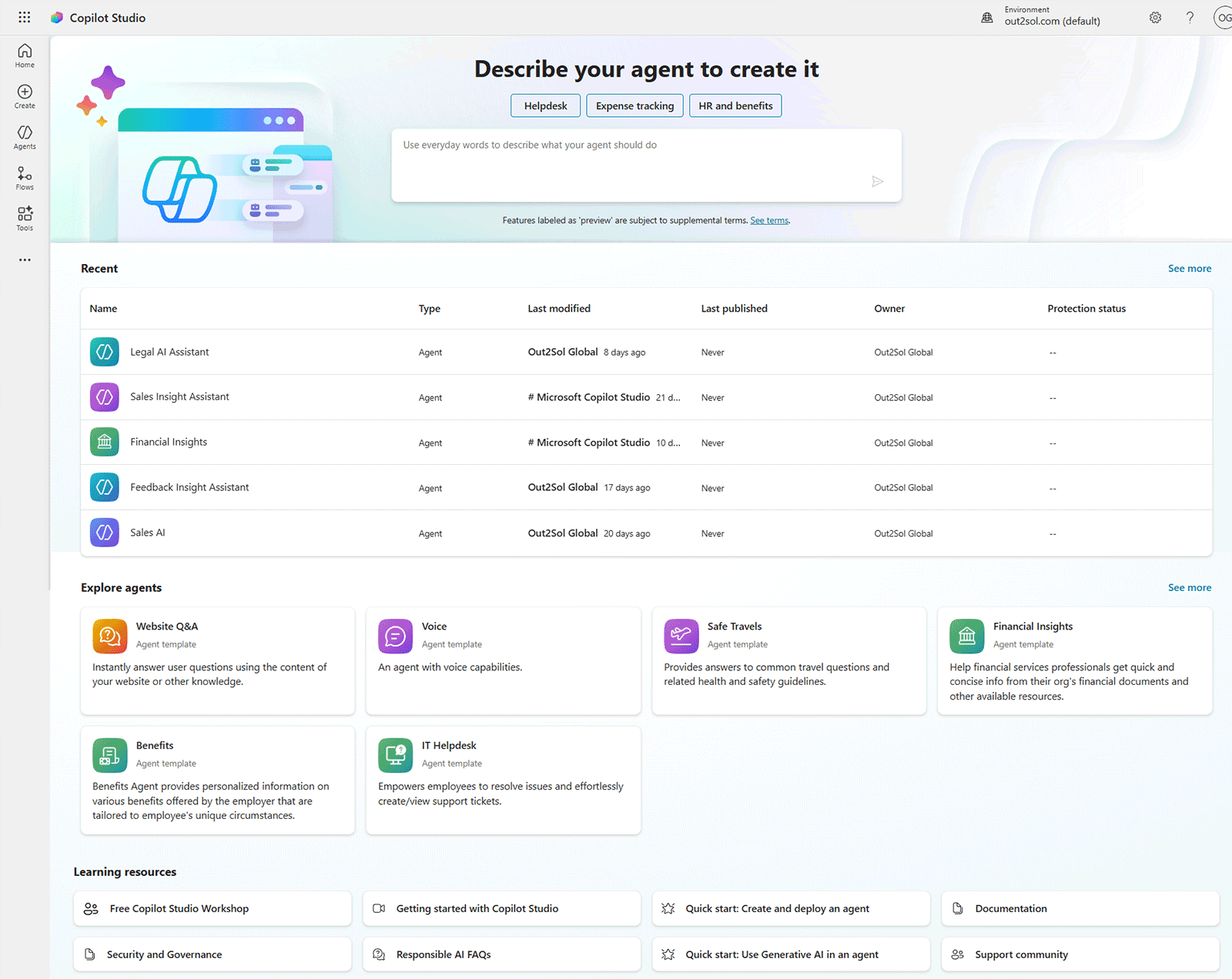Open sidebar more options ellipsis
Viewport: 1232px width, 979px height.
coord(24,259)
